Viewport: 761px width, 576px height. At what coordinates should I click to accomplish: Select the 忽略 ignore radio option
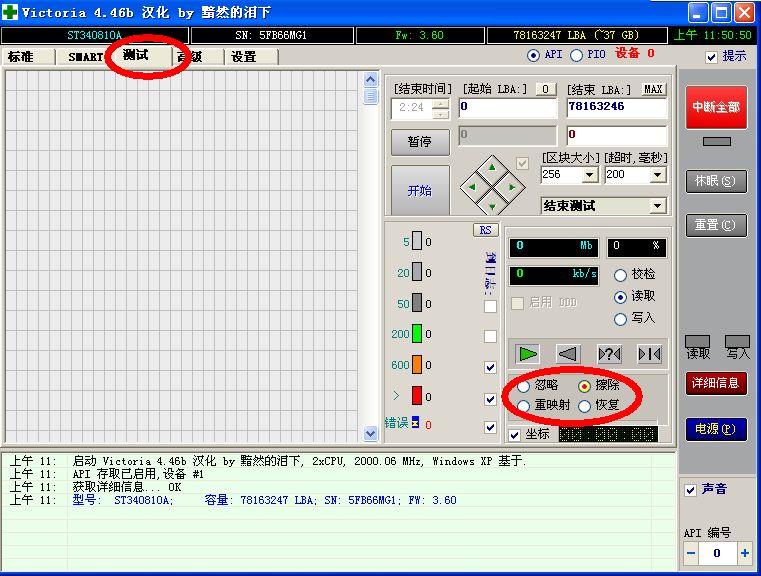coord(524,386)
